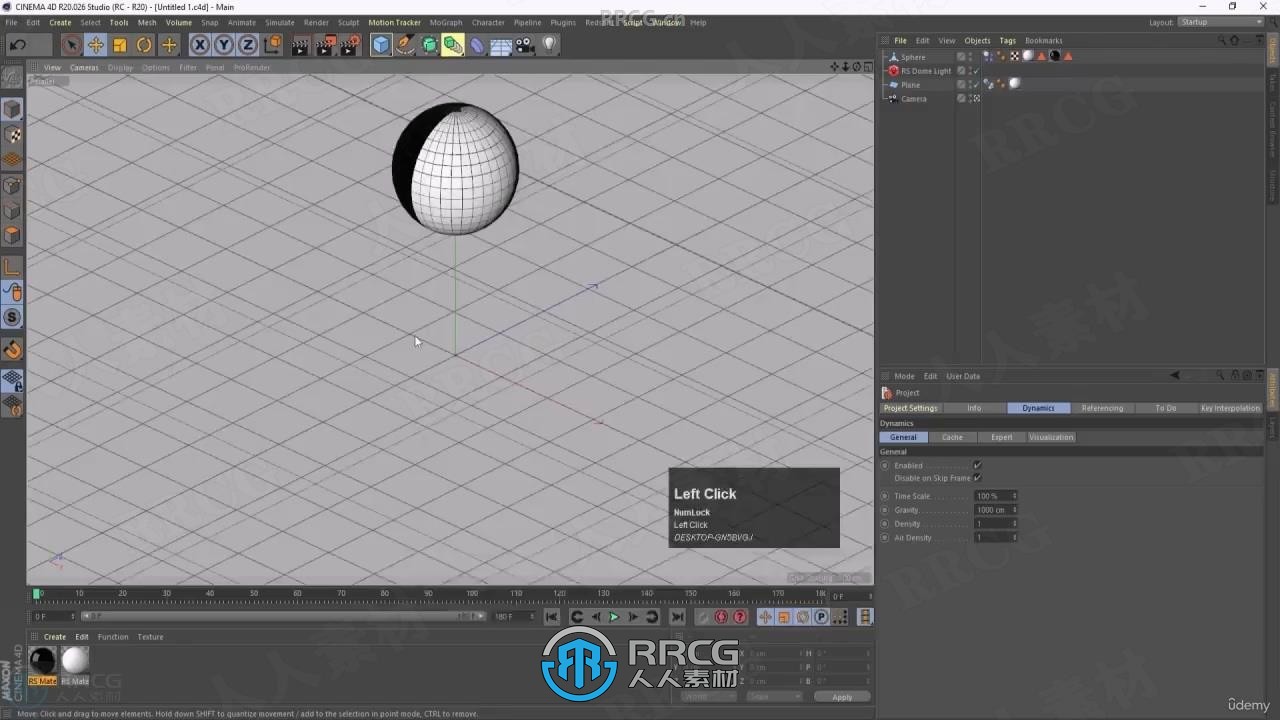Screen dimensions: 1280x720
Task: Select Plane object in Object Manager
Action: [910, 85]
